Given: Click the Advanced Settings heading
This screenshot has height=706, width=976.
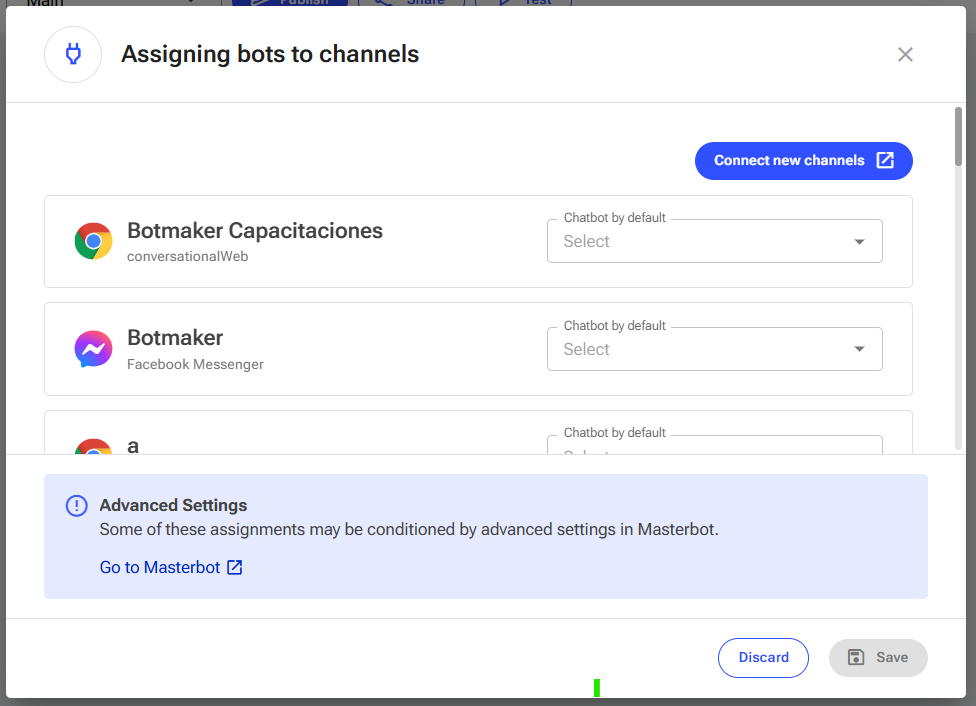Looking at the screenshot, I should pos(173,506).
